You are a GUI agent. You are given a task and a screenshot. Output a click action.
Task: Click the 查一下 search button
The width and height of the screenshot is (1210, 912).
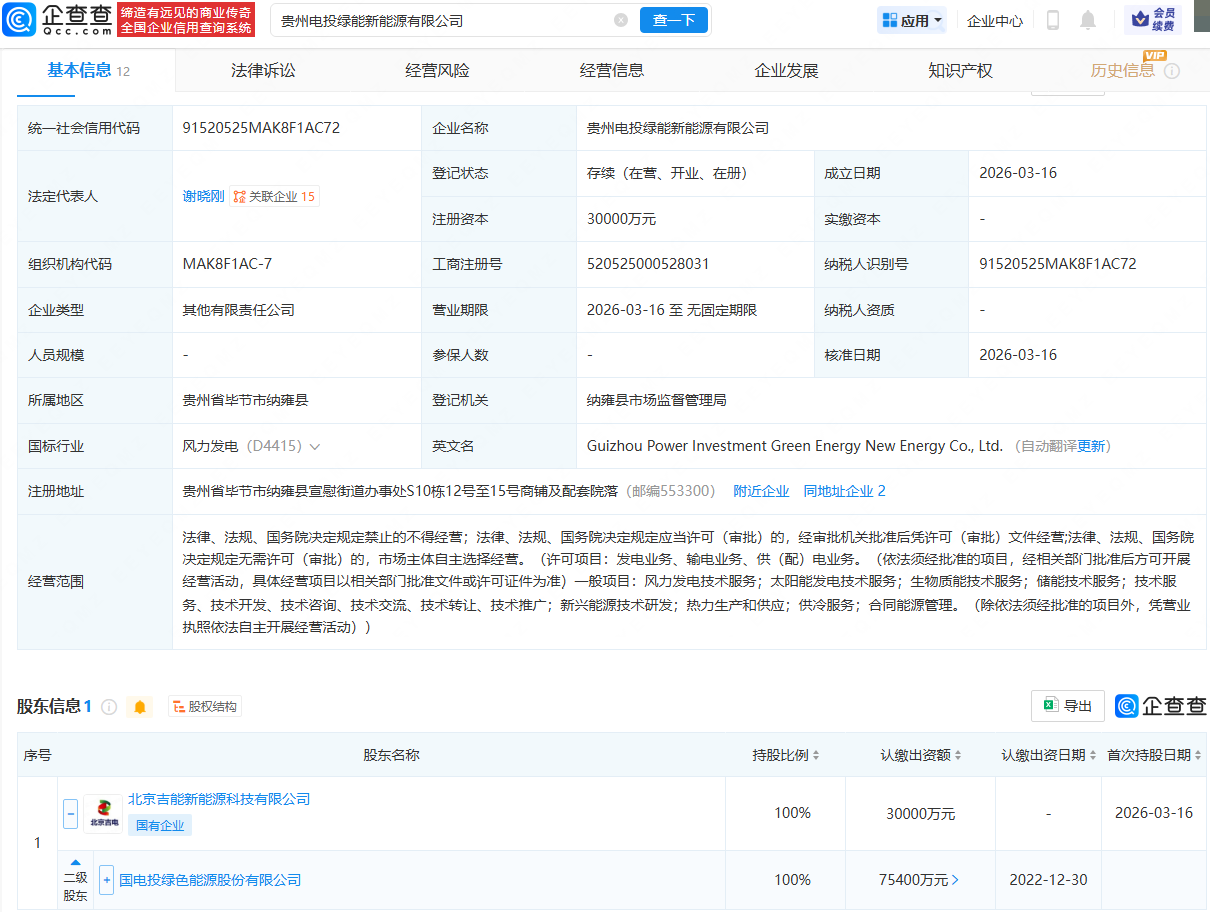(x=673, y=20)
